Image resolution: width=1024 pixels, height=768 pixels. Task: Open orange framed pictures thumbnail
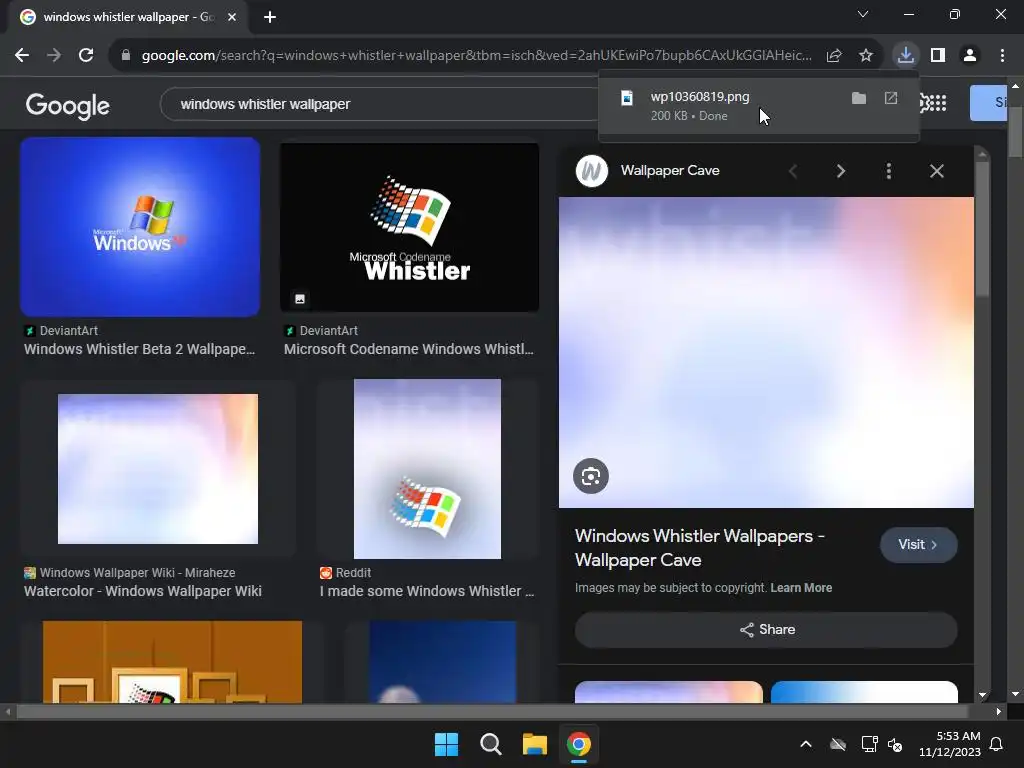172,662
